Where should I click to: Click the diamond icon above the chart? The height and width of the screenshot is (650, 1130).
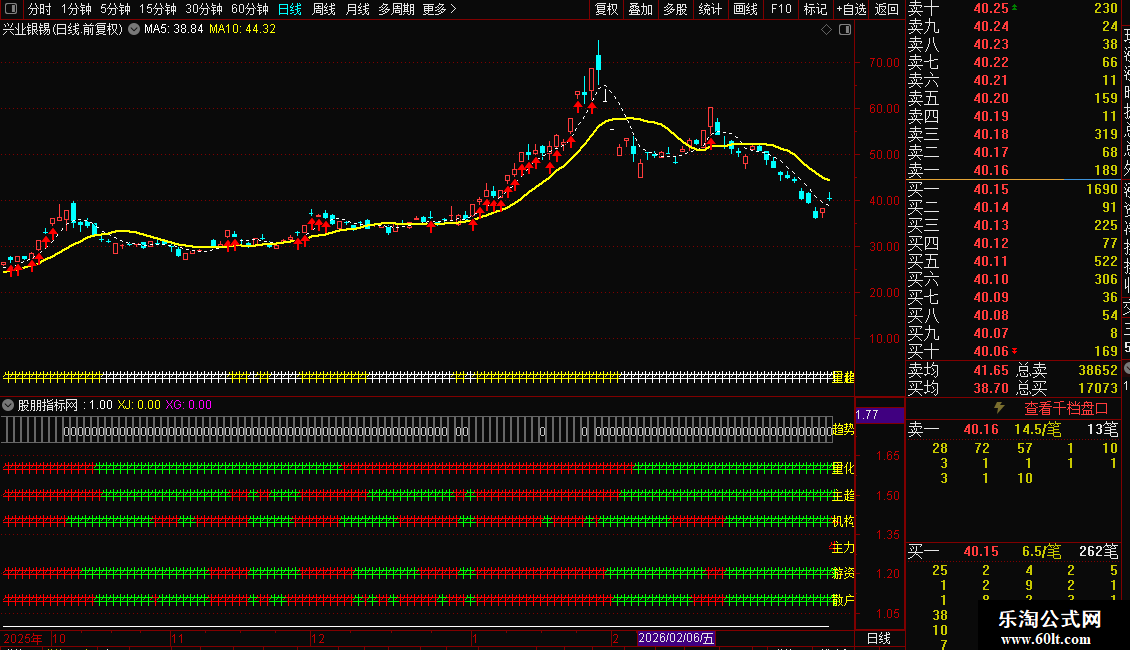coord(827,30)
